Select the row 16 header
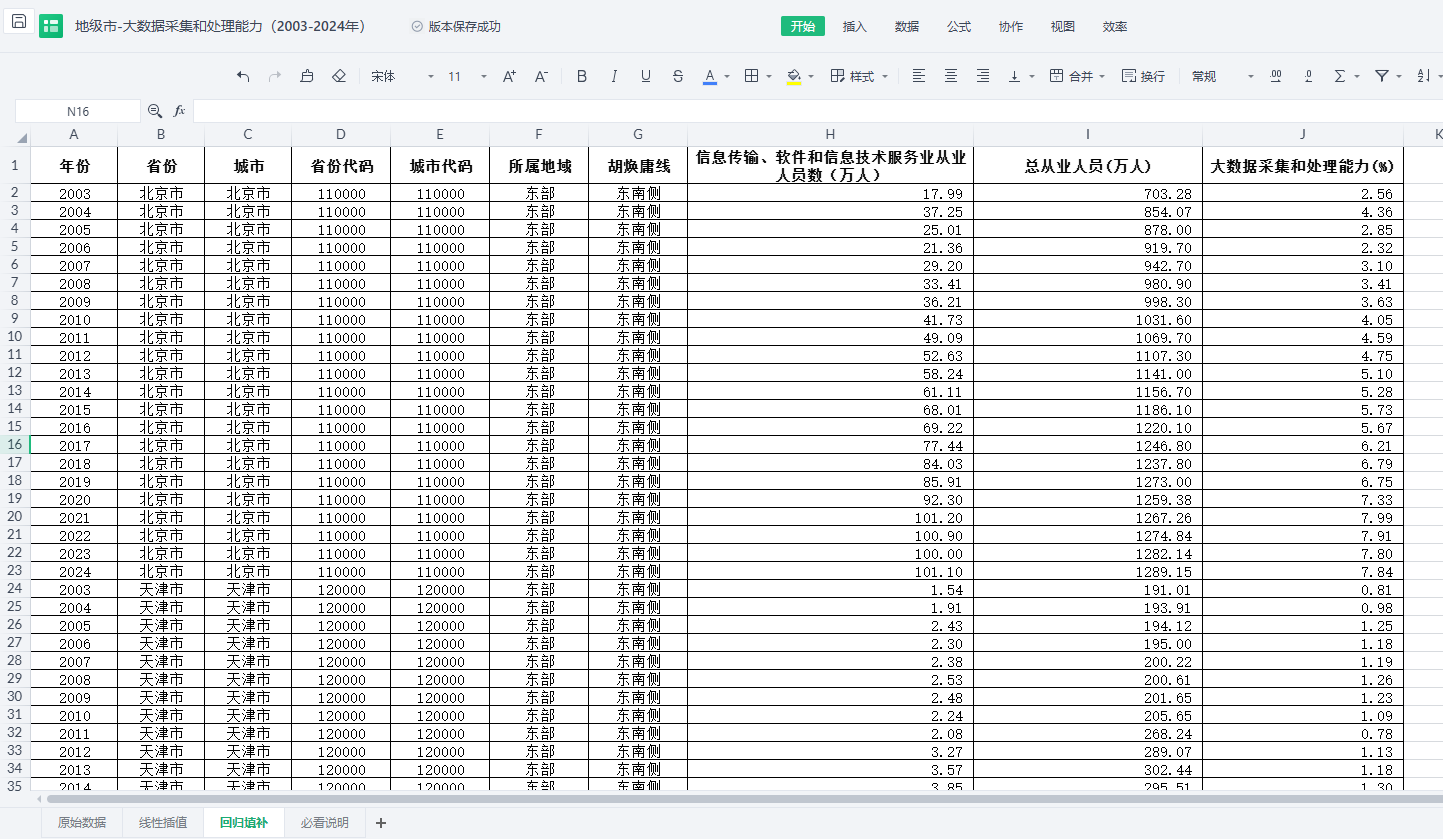The width and height of the screenshot is (1443, 839). point(15,445)
